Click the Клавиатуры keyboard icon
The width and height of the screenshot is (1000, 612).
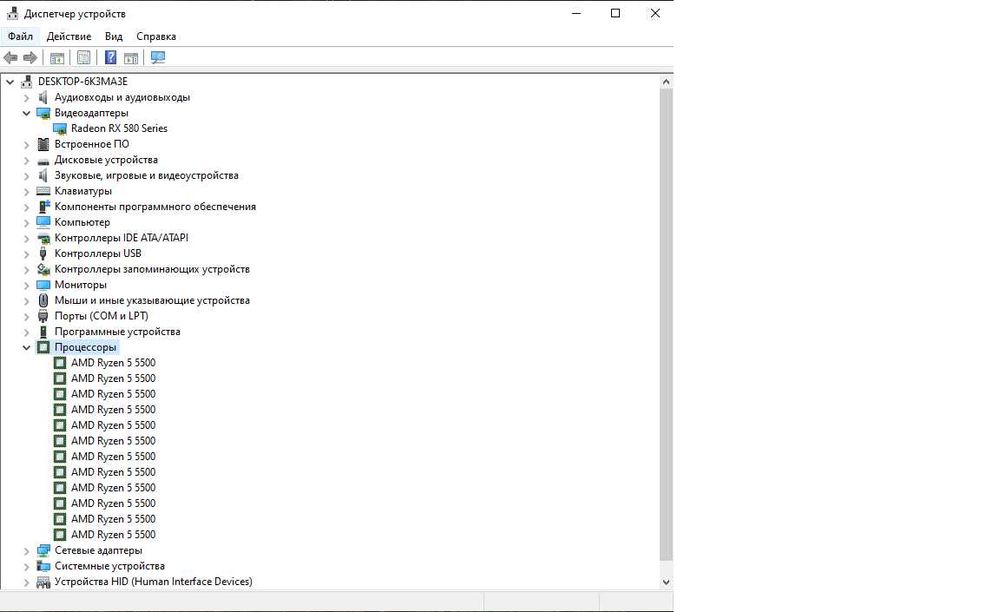pyautogui.click(x=43, y=191)
